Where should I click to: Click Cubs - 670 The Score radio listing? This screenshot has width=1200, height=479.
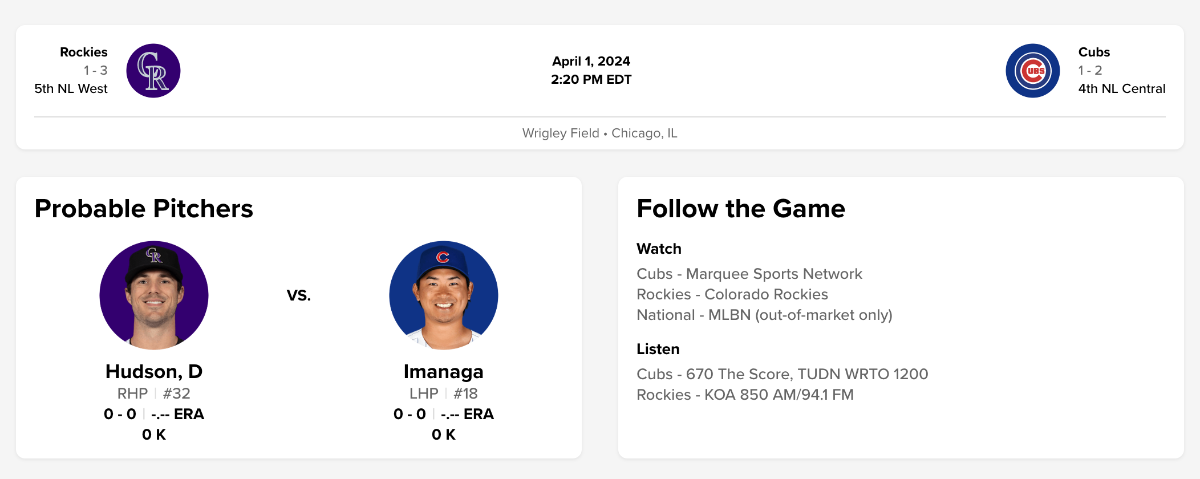point(782,374)
